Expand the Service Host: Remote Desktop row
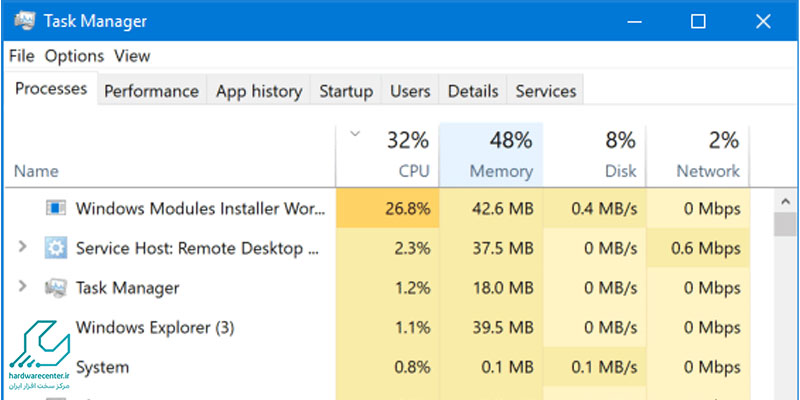Screen dimensions: 800x400 [x=22, y=247]
